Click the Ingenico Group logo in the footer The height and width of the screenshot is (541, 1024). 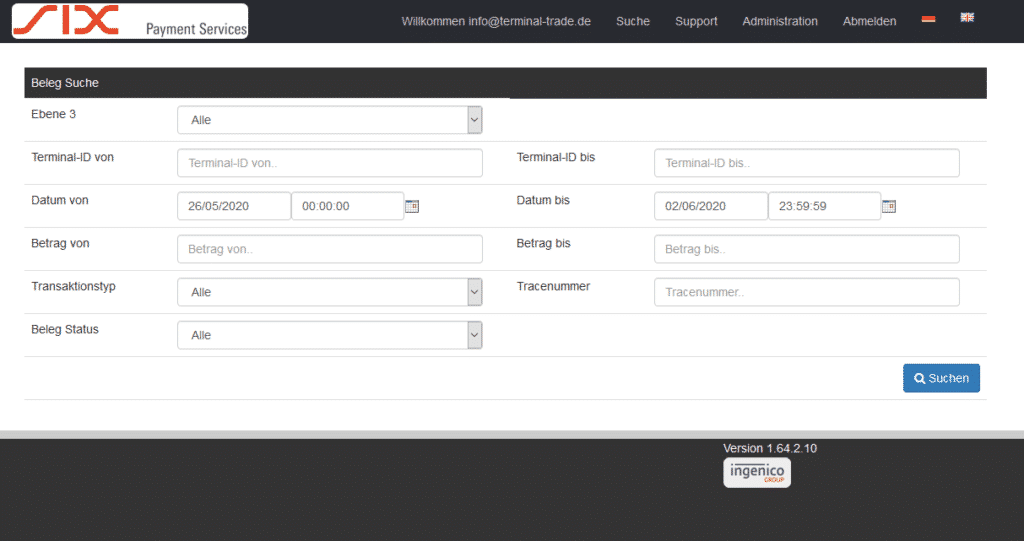click(757, 472)
